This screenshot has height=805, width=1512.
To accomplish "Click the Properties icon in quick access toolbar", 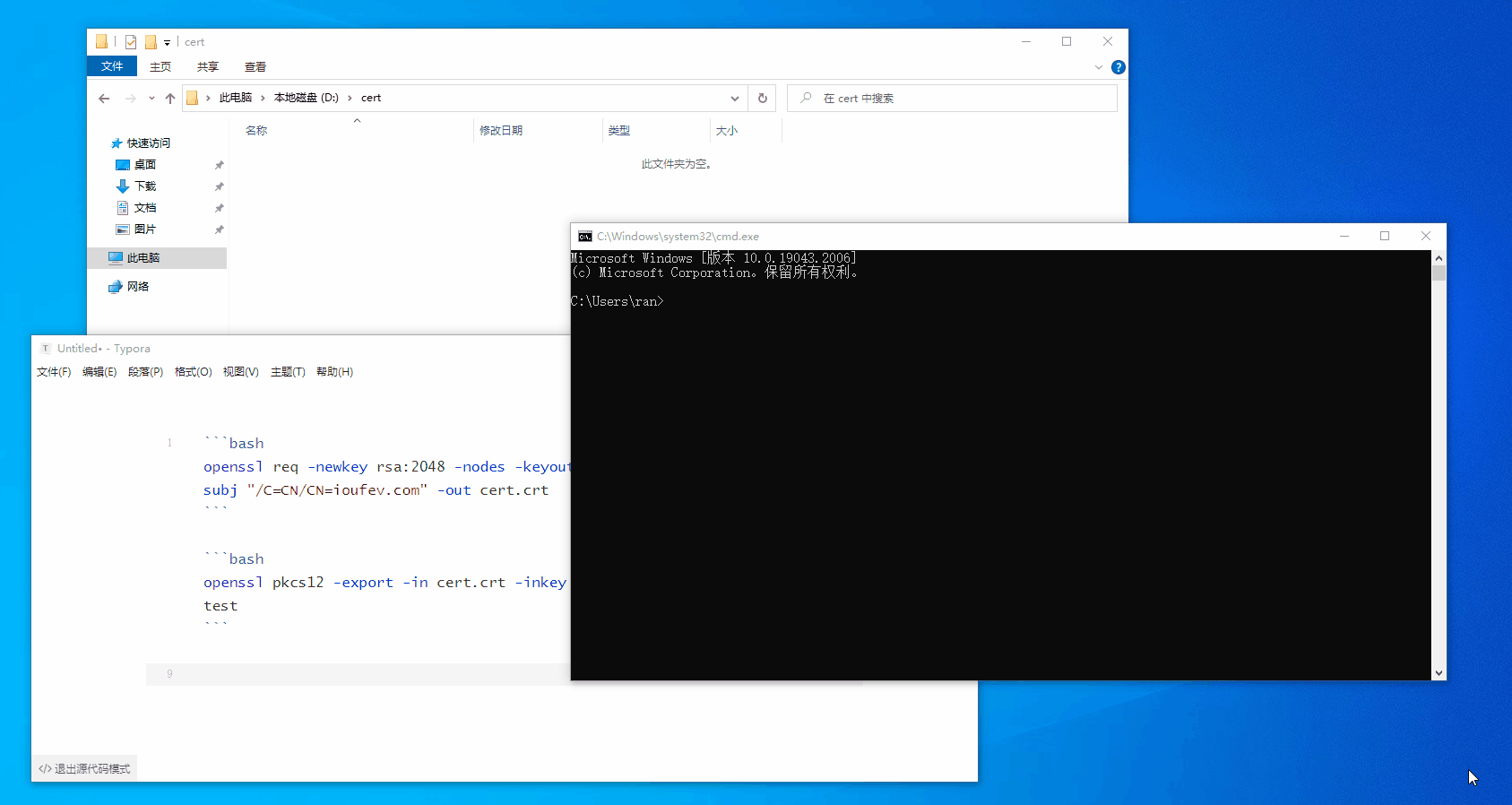I will point(131,42).
